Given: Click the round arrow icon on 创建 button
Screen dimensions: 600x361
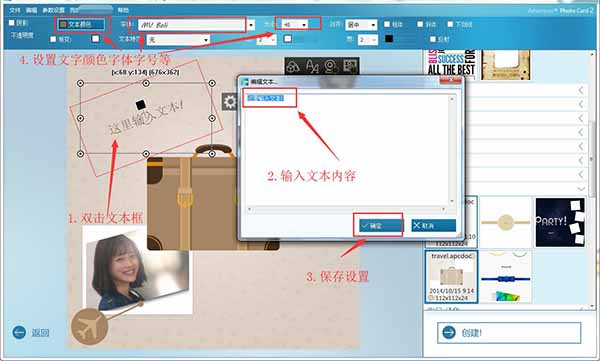Looking at the screenshot, I should tap(449, 332).
